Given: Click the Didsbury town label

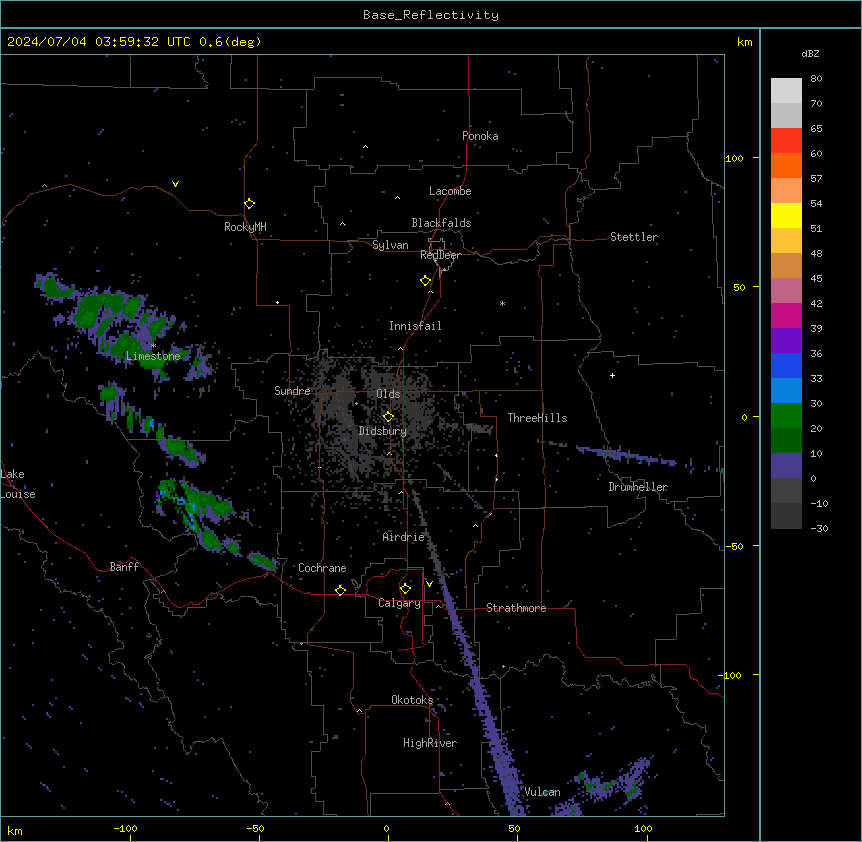Looking at the screenshot, I should coord(383,431).
